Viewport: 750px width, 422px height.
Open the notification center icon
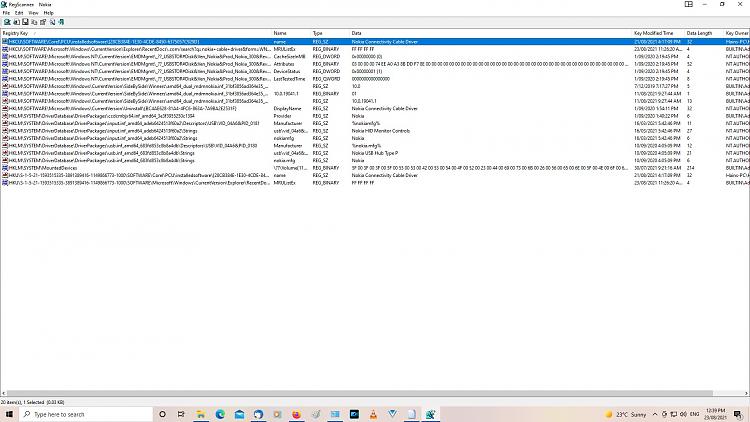738,414
